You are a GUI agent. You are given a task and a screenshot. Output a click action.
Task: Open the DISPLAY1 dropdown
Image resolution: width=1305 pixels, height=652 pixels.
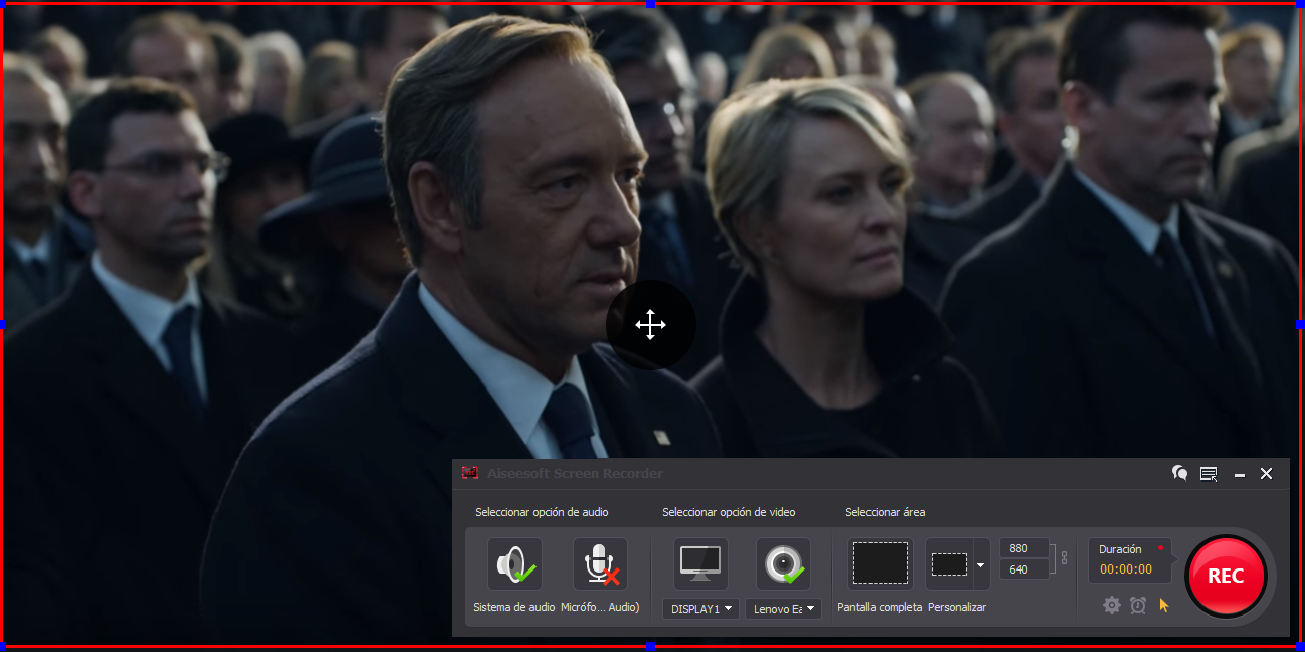coord(700,608)
